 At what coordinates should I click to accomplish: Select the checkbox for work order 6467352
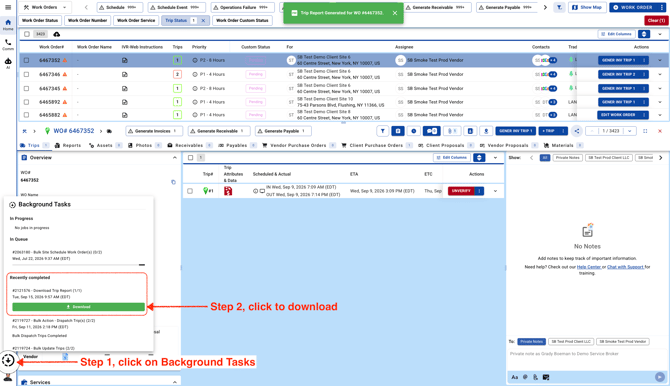pos(26,60)
